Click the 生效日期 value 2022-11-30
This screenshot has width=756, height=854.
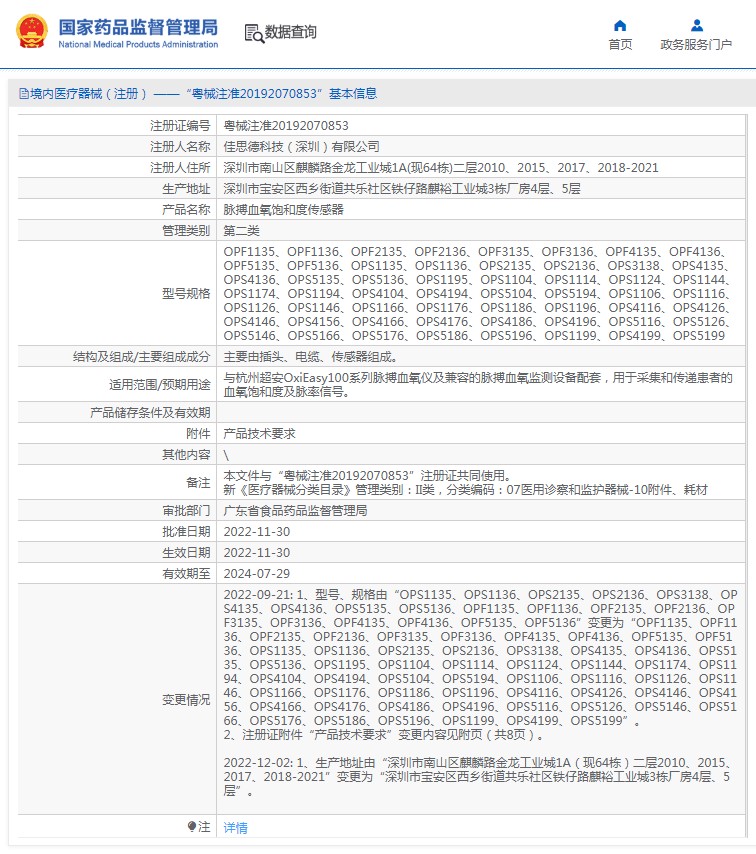click(257, 553)
